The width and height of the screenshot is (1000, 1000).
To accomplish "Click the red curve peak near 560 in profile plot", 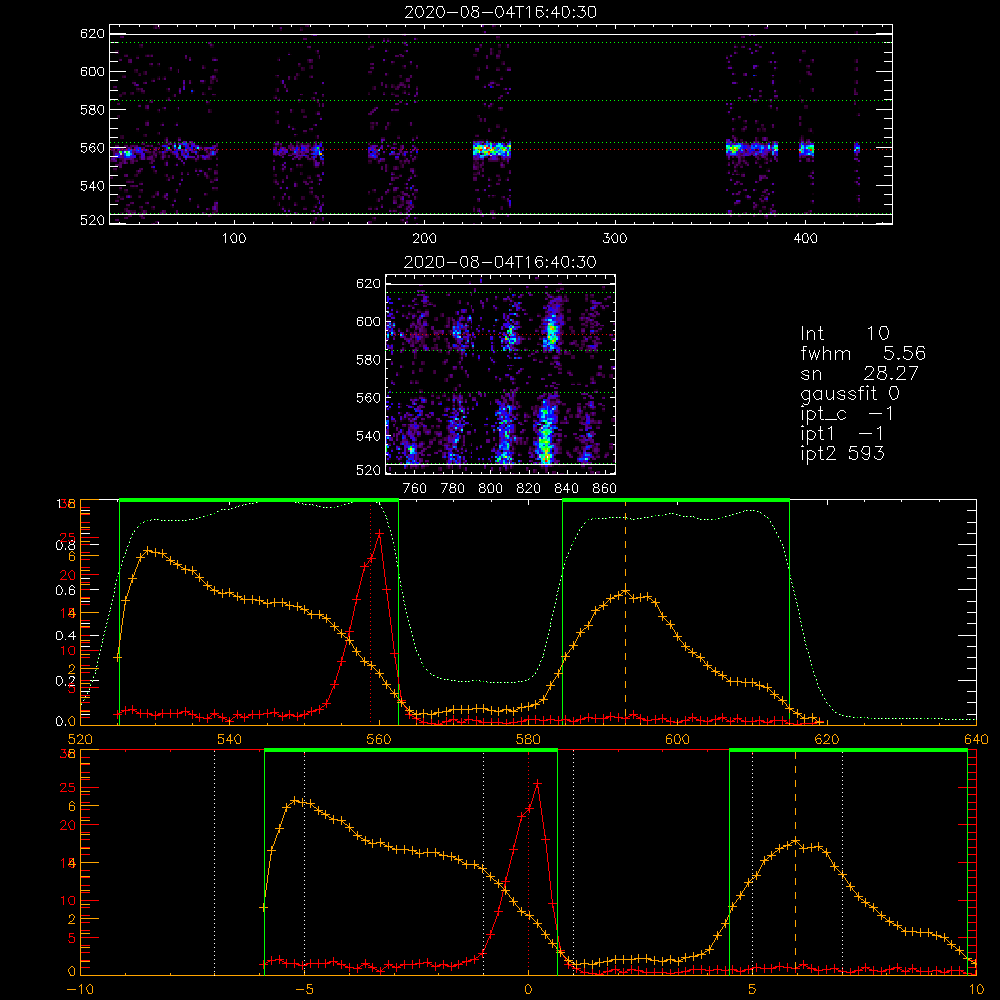I will (x=379, y=533).
